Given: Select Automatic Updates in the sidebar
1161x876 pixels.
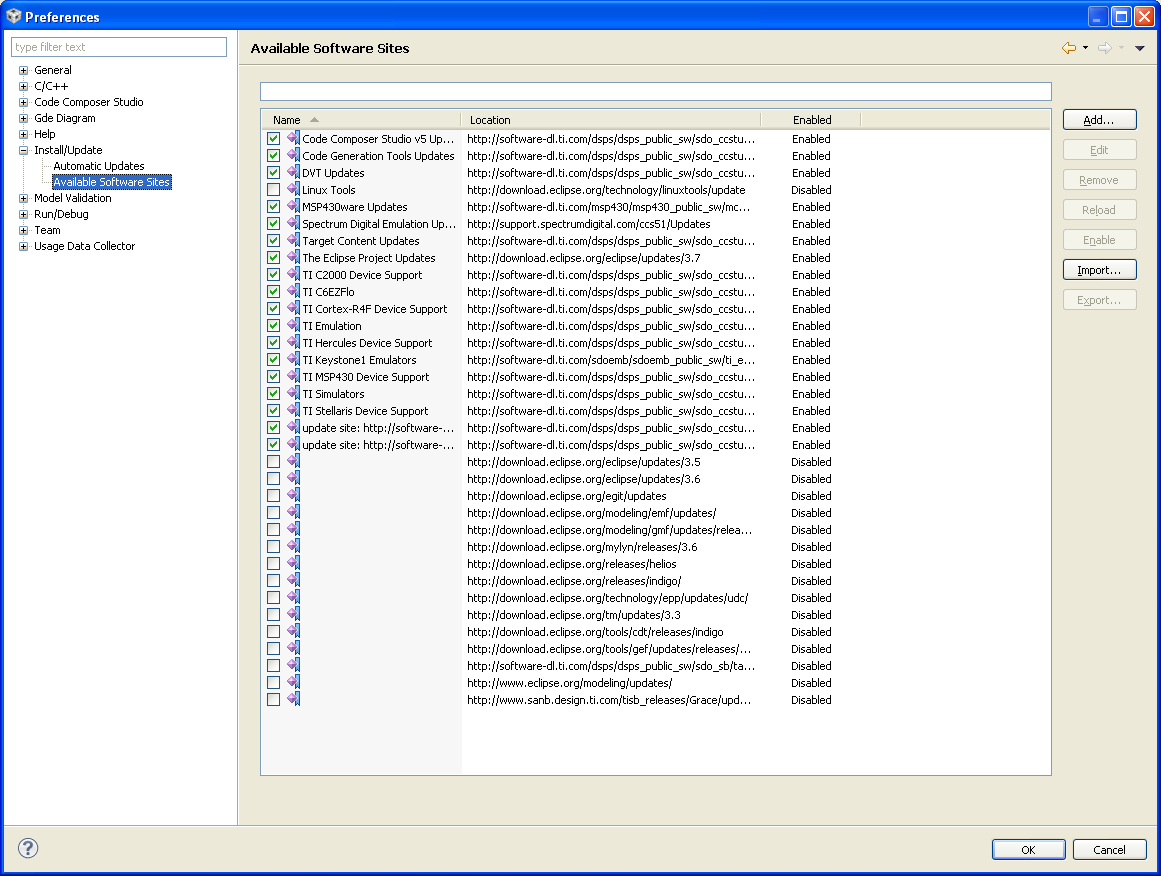Looking at the screenshot, I should pos(98,165).
